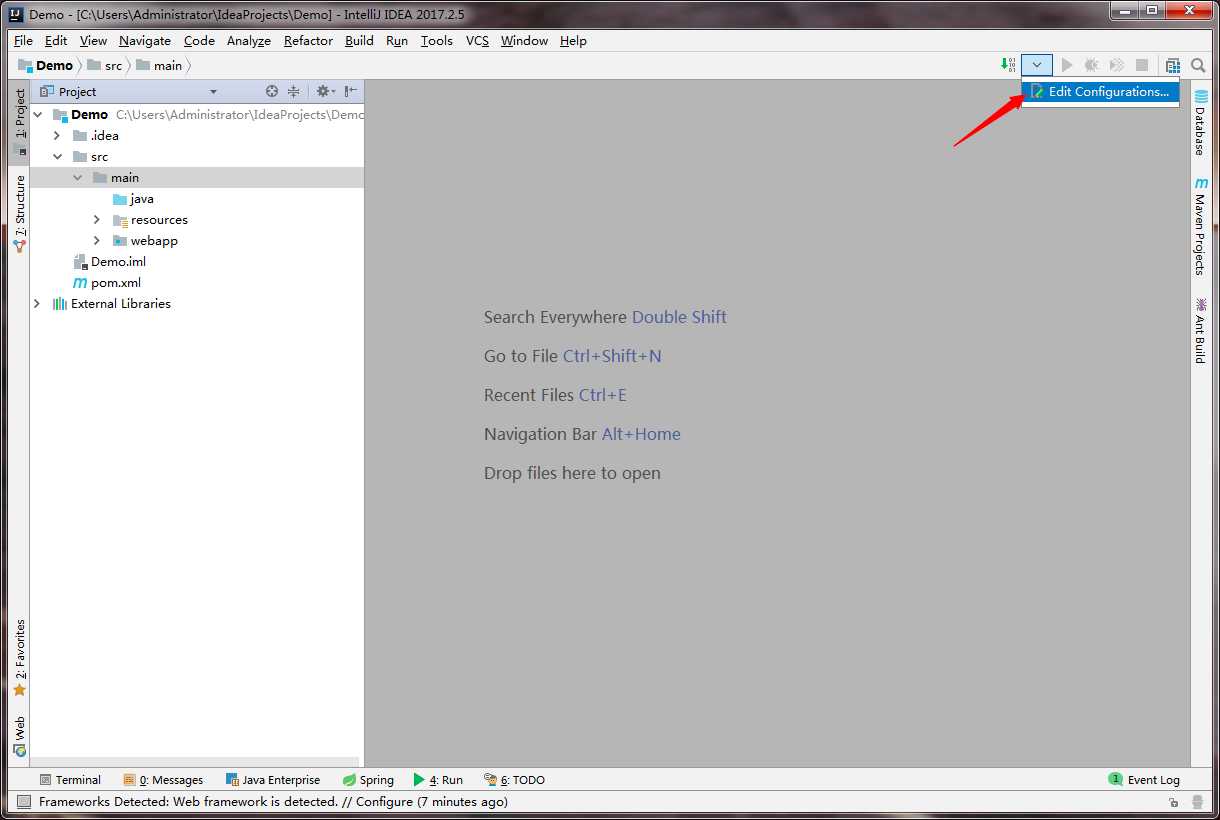This screenshot has width=1220, height=820.
Task: Open the Web side tab
Action: (x=20, y=735)
